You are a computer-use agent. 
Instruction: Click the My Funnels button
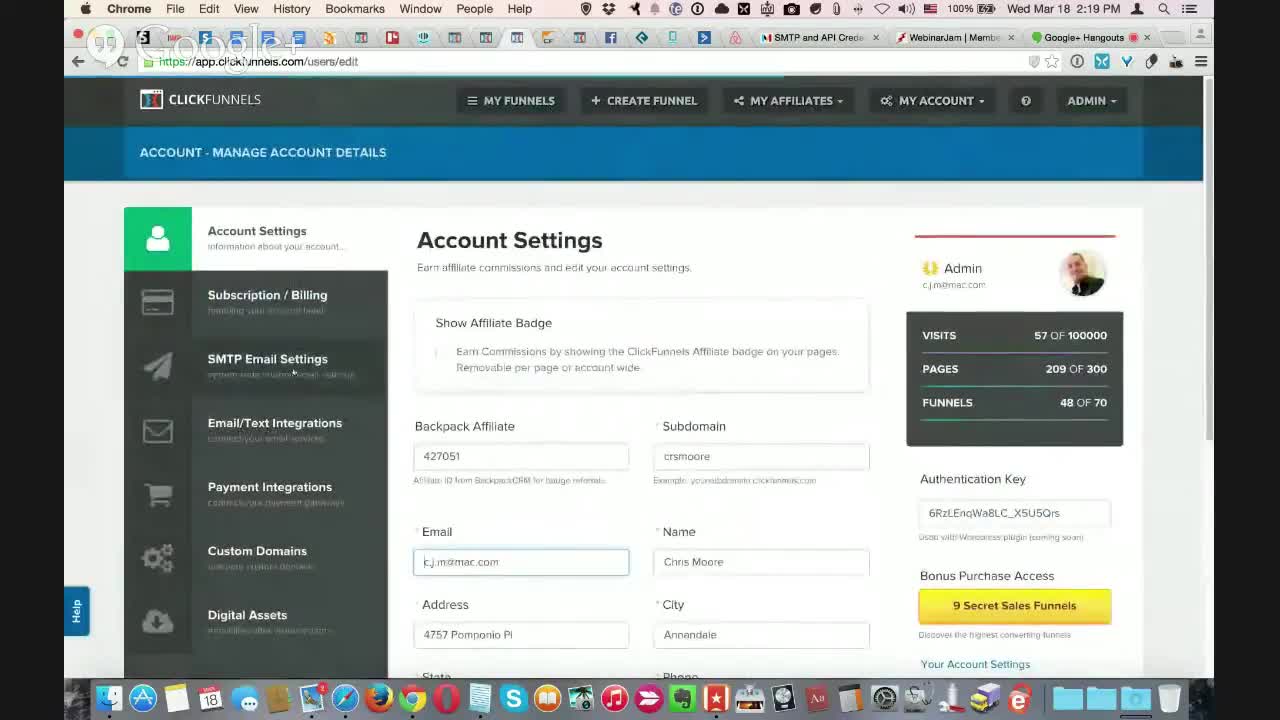coord(511,100)
